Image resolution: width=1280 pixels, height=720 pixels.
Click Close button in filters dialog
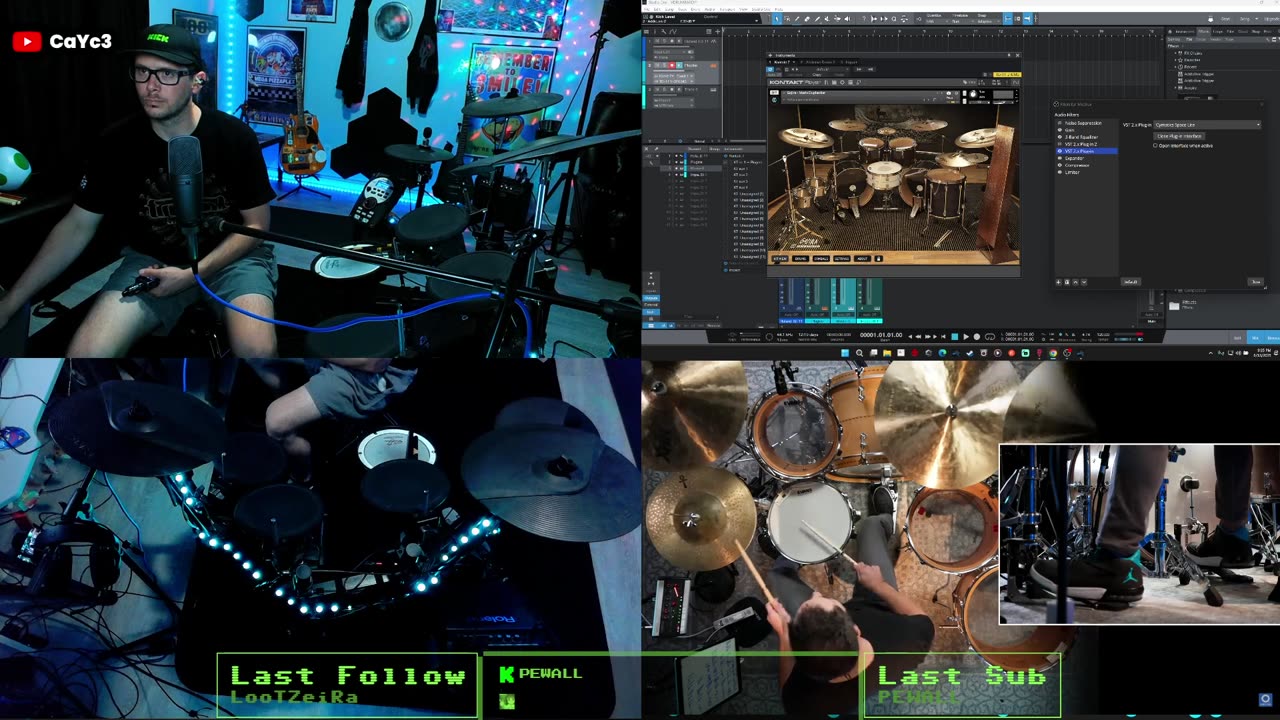click(1256, 282)
